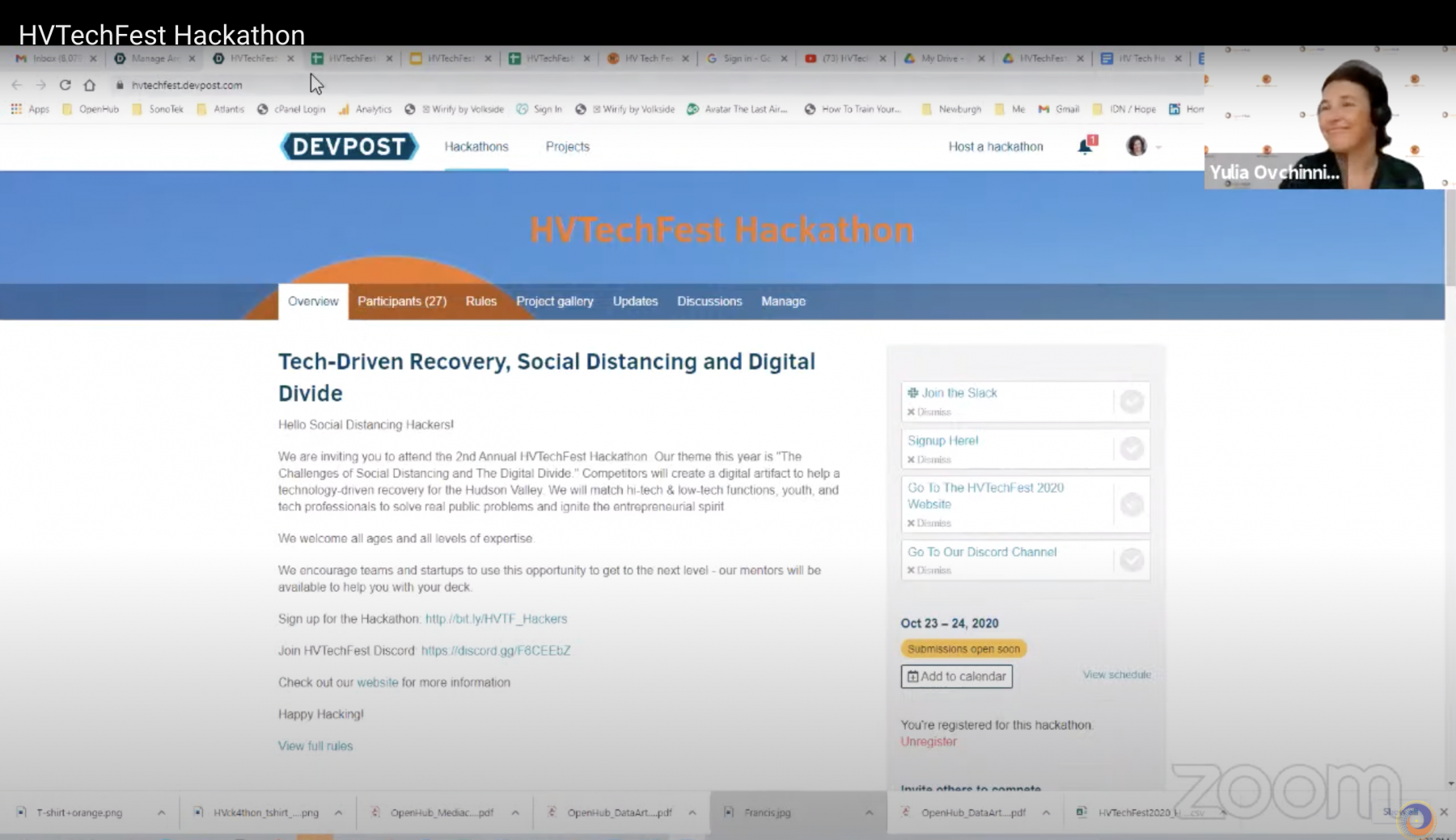
Task: Open the notifications bell icon
Action: coord(1085,146)
